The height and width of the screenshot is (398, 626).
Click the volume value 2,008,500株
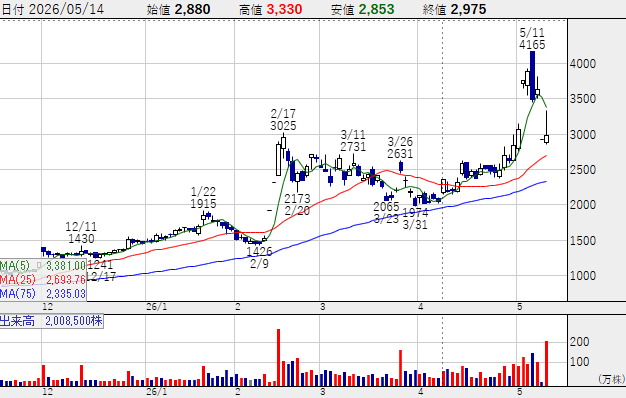pyautogui.click(x=74, y=321)
